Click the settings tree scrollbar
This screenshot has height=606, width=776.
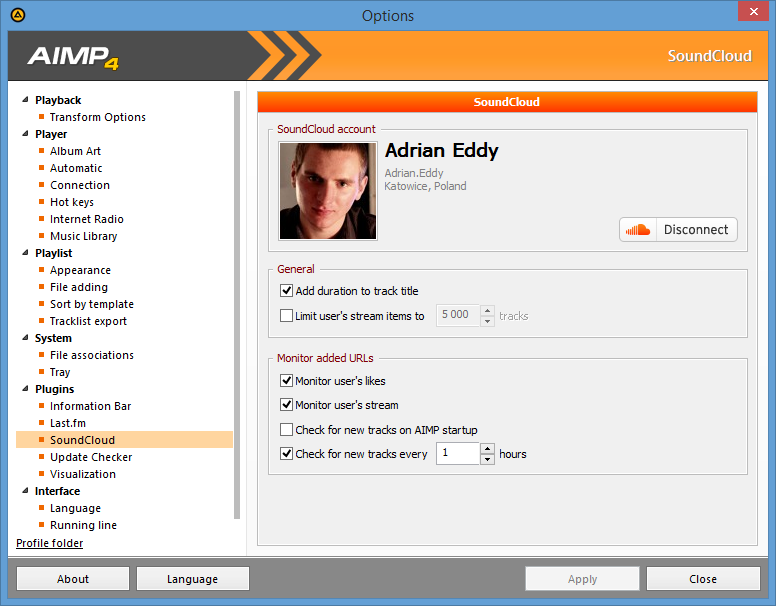click(x=237, y=304)
